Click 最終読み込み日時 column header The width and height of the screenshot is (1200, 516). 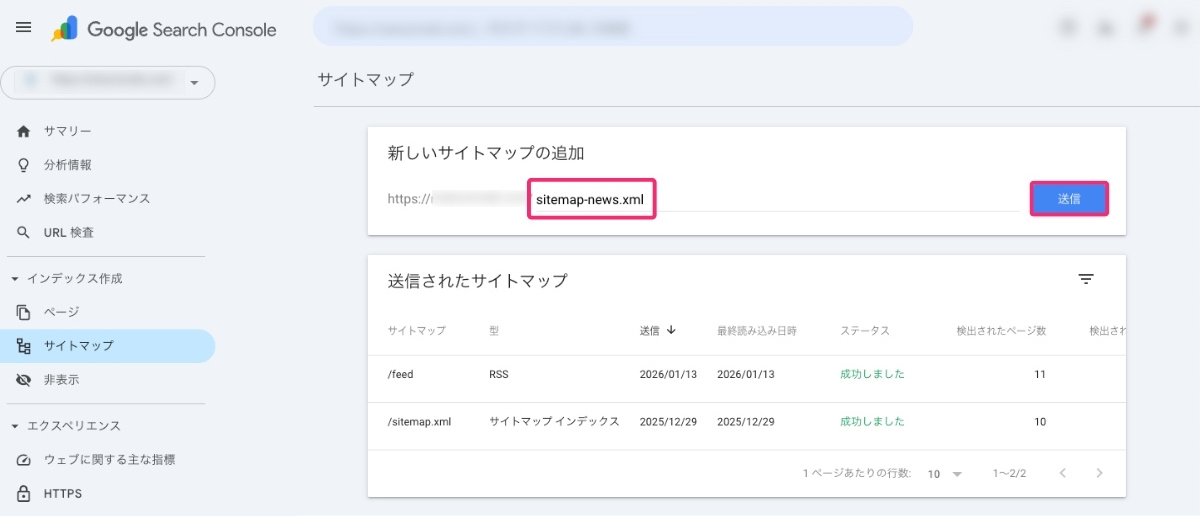tap(757, 331)
